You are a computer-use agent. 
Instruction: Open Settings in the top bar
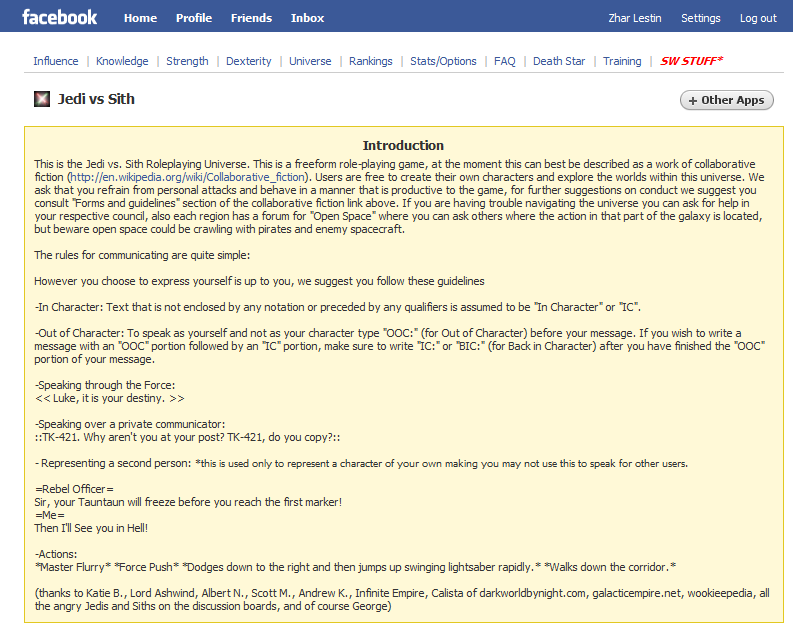point(700,18)
